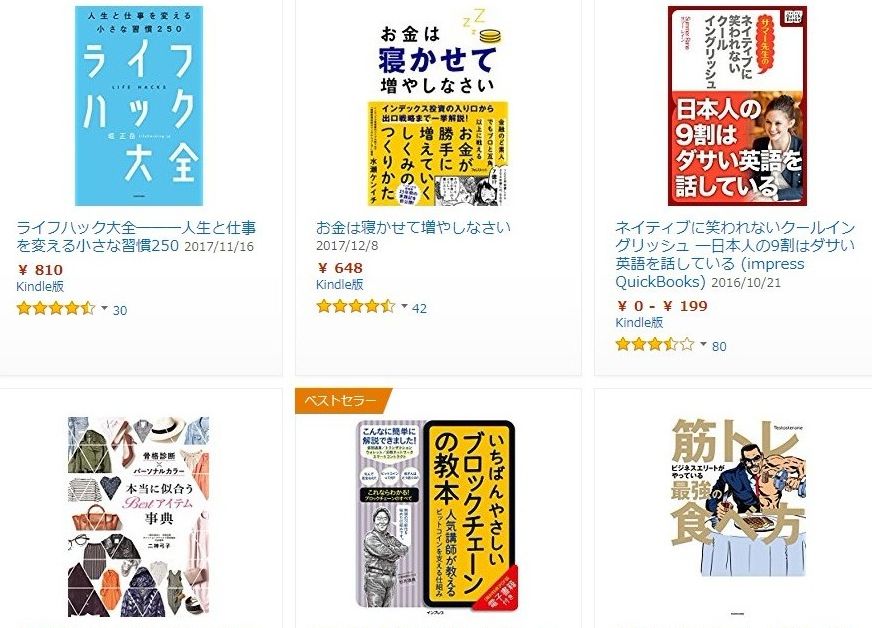Select the ¥810 price link
Viewport: 872px width, 628px height.
tap(40, 270)
